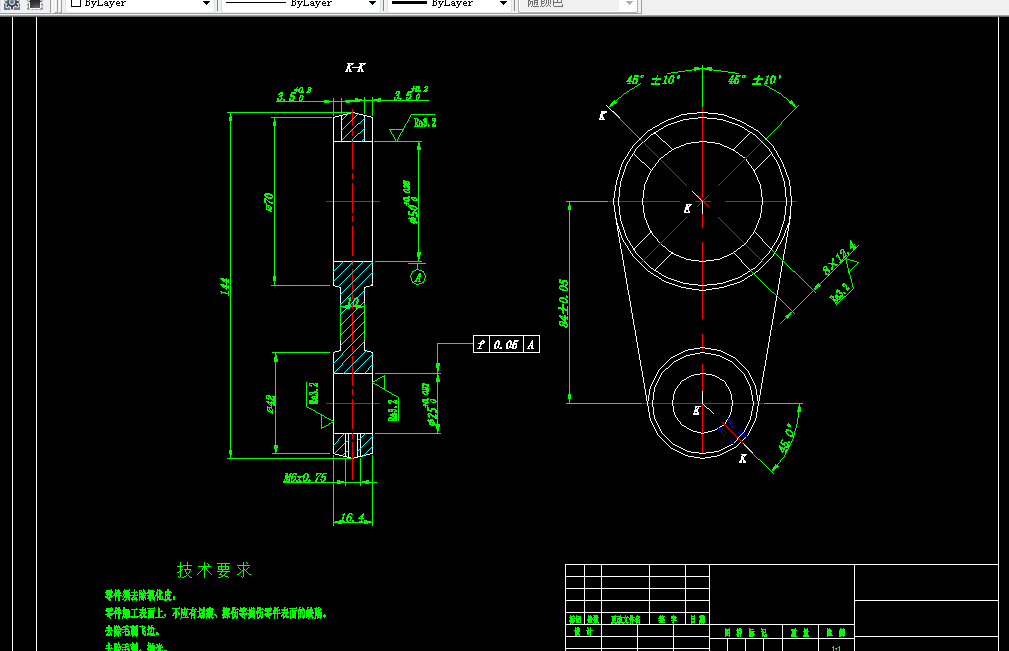The image size is (1009, 651).
Task: Open the linetype ByLayer dropdown
Action: coord(300,4)
